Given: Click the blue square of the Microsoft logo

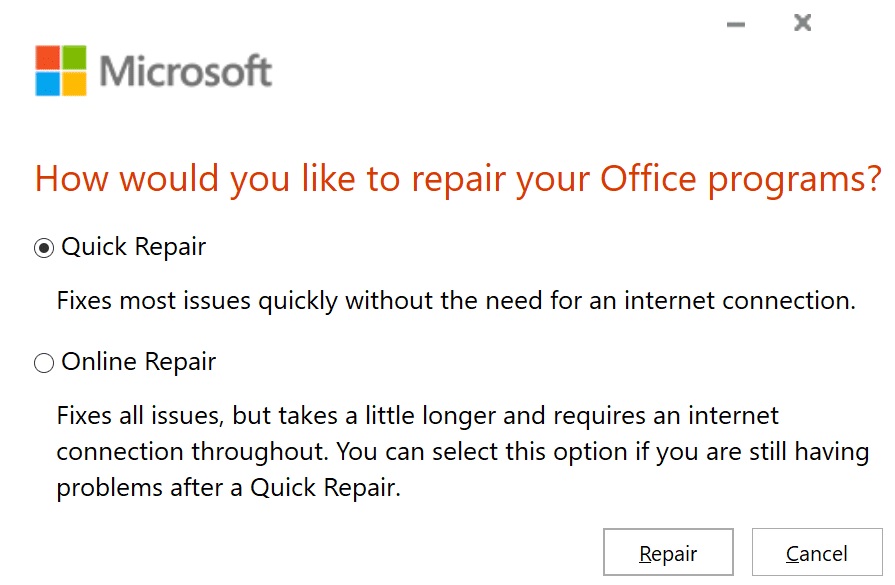Looking at the screenshot, I should click(x=47, y=84).
